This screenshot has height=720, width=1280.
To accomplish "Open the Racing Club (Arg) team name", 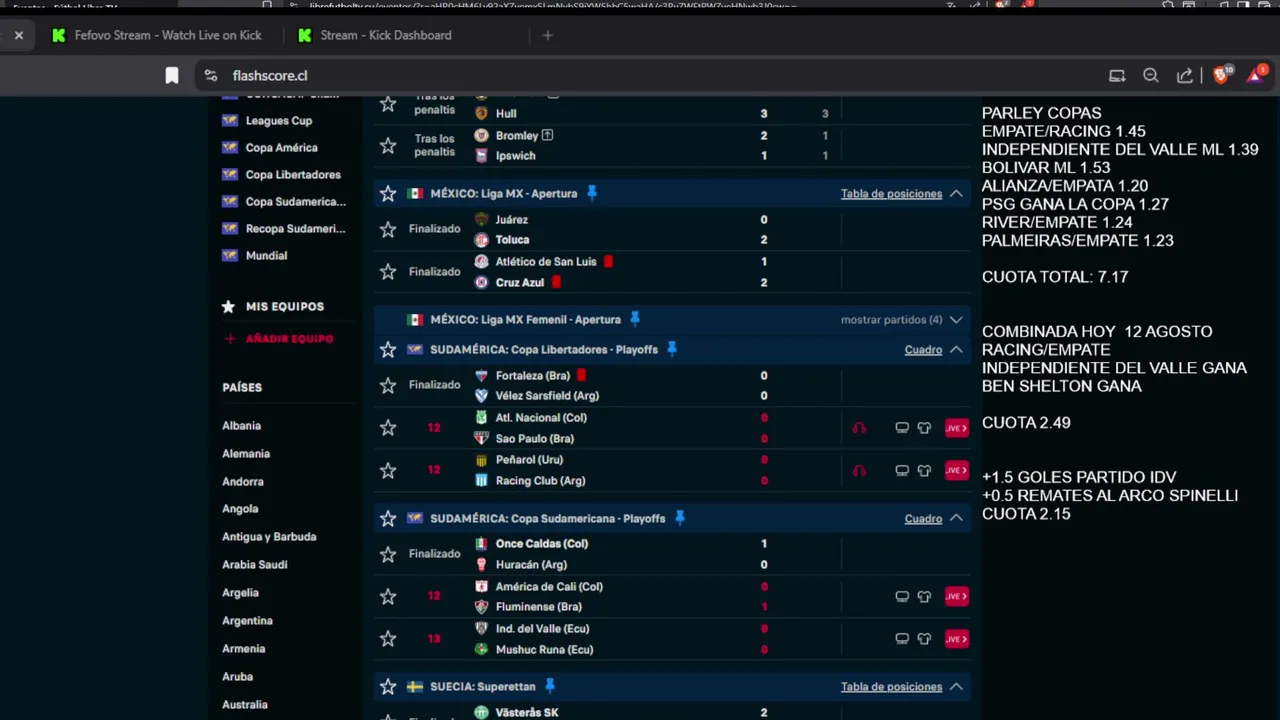I will (x=540, y=481).
